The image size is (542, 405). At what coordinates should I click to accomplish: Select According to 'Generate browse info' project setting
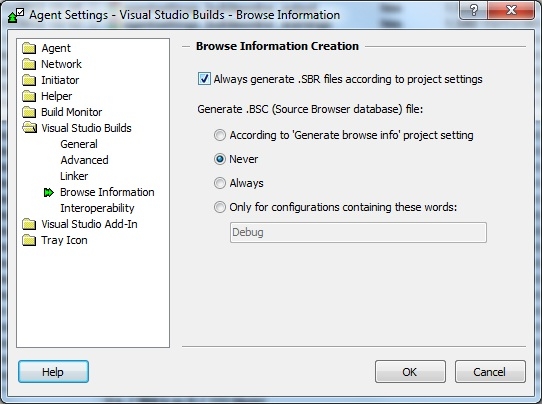(219, 135)
